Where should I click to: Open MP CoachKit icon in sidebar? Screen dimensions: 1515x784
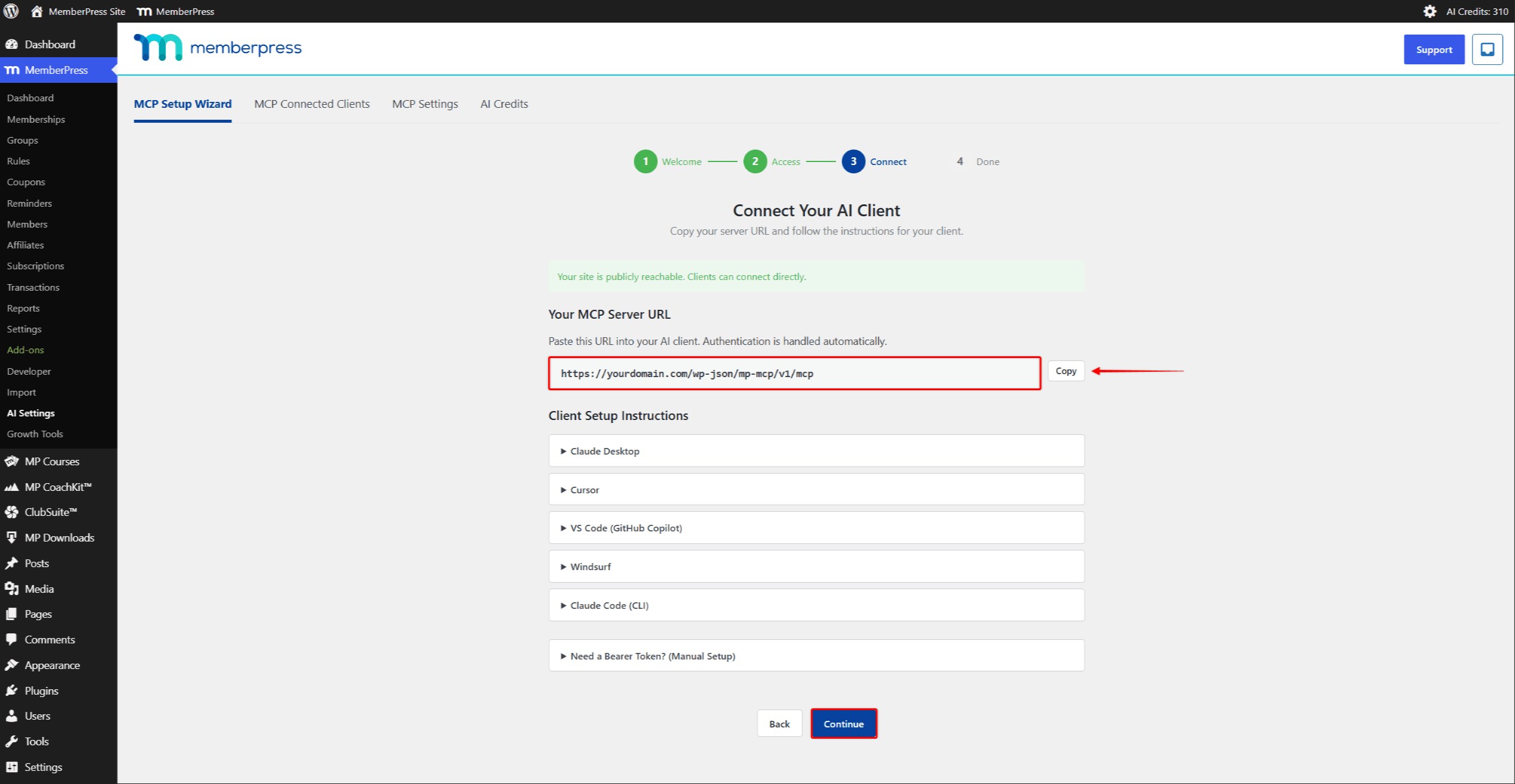click(x=11, y=487)
